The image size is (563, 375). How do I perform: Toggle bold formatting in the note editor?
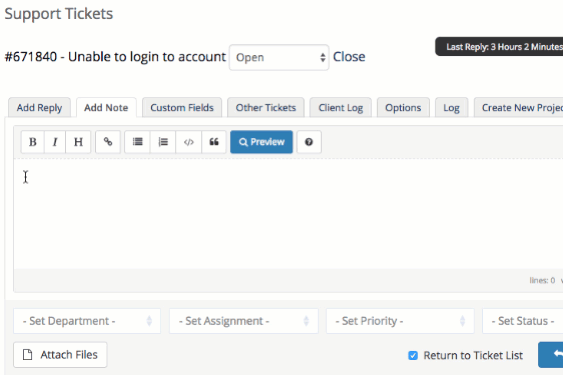[x=33, y=142]
